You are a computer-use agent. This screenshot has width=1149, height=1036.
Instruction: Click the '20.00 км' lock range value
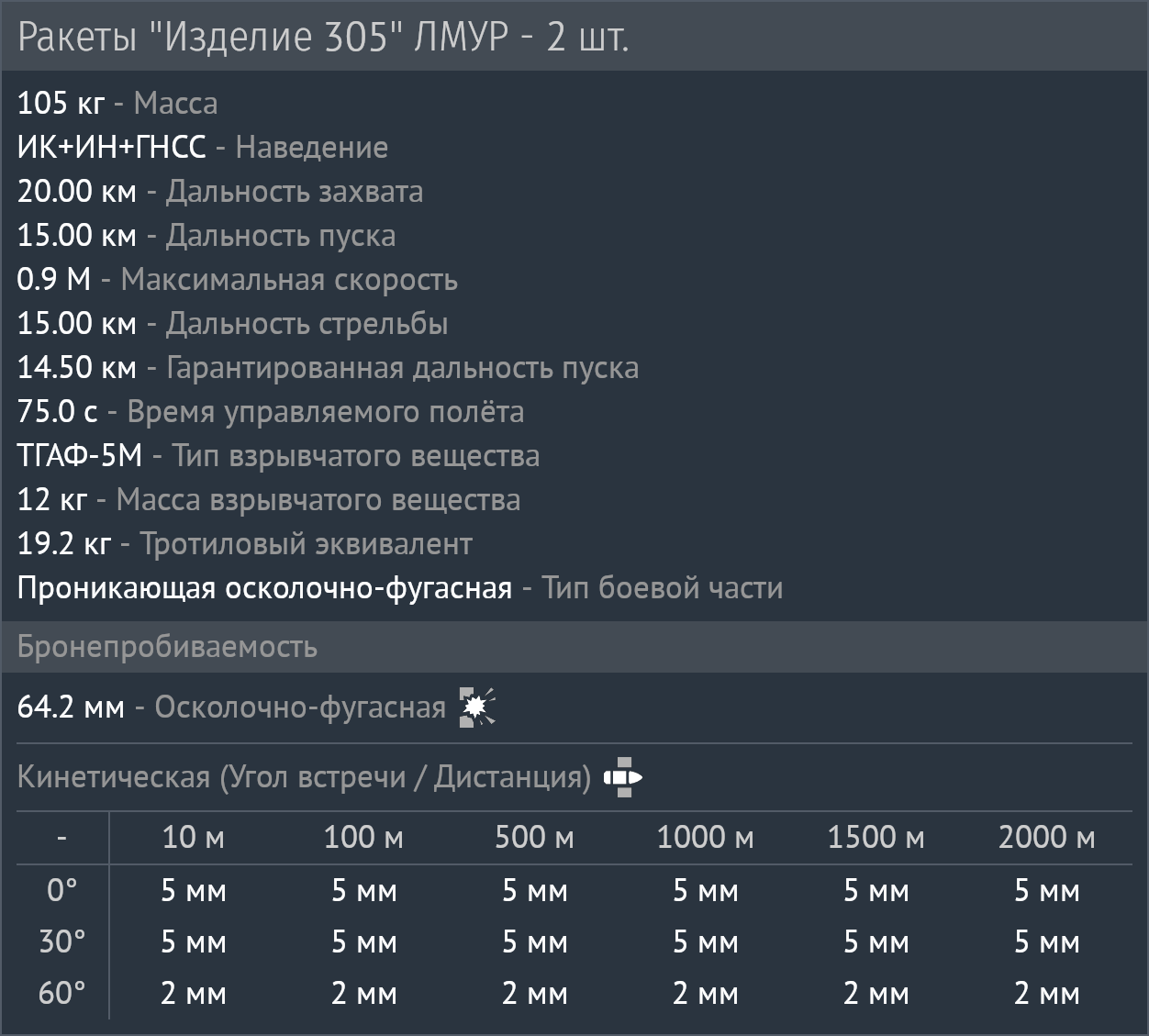[77, 191]
